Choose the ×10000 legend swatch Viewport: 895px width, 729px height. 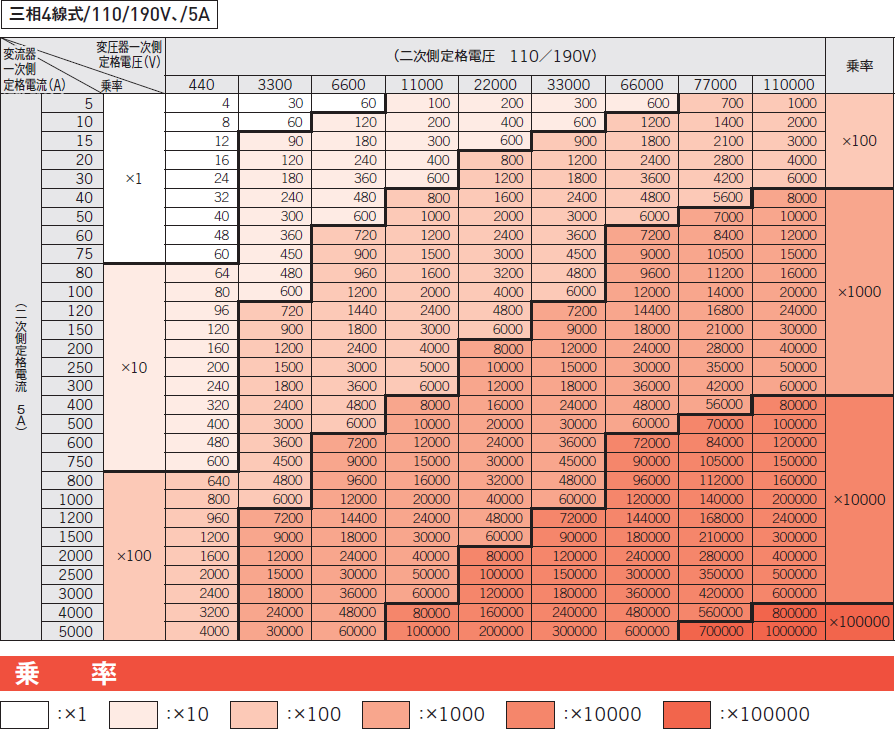(531, 714)
